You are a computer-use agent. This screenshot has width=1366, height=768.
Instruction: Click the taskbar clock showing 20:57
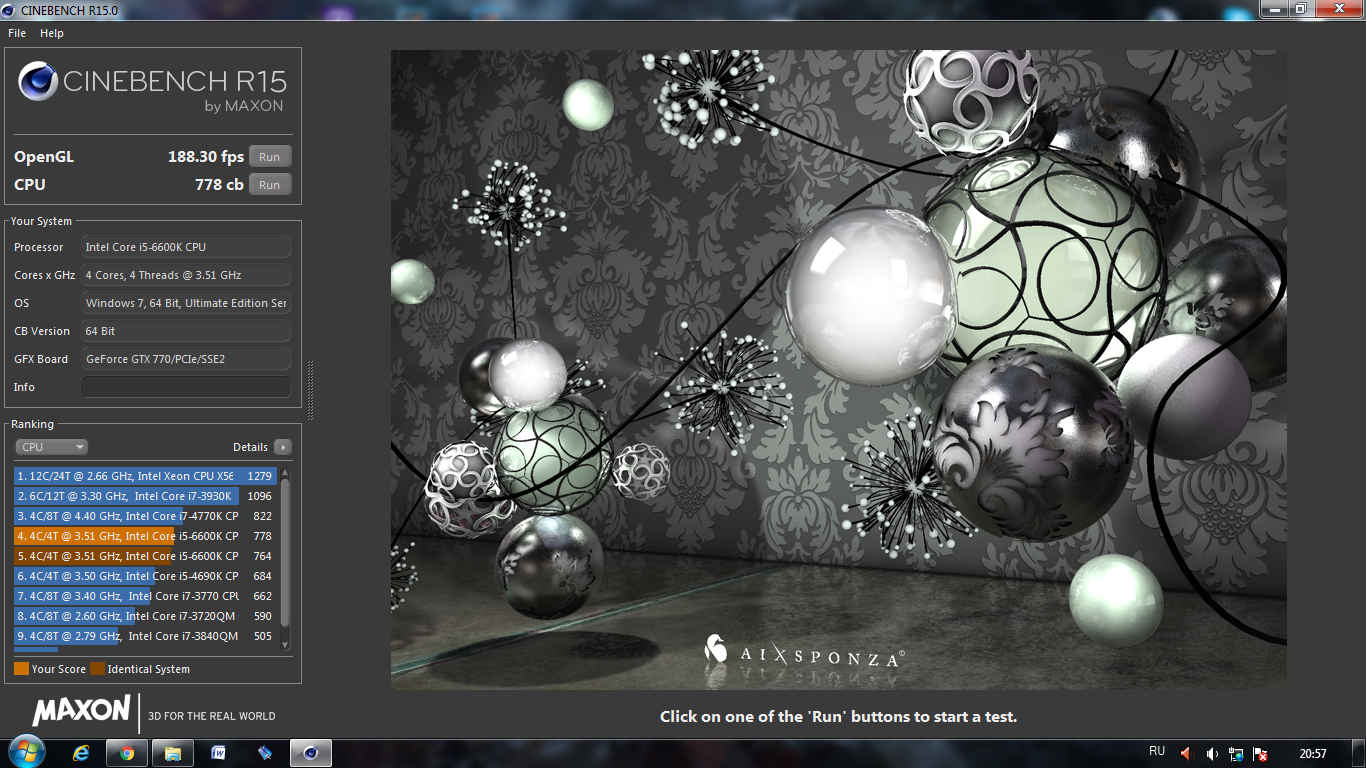pyautogui.click(x=1313, y=753)
